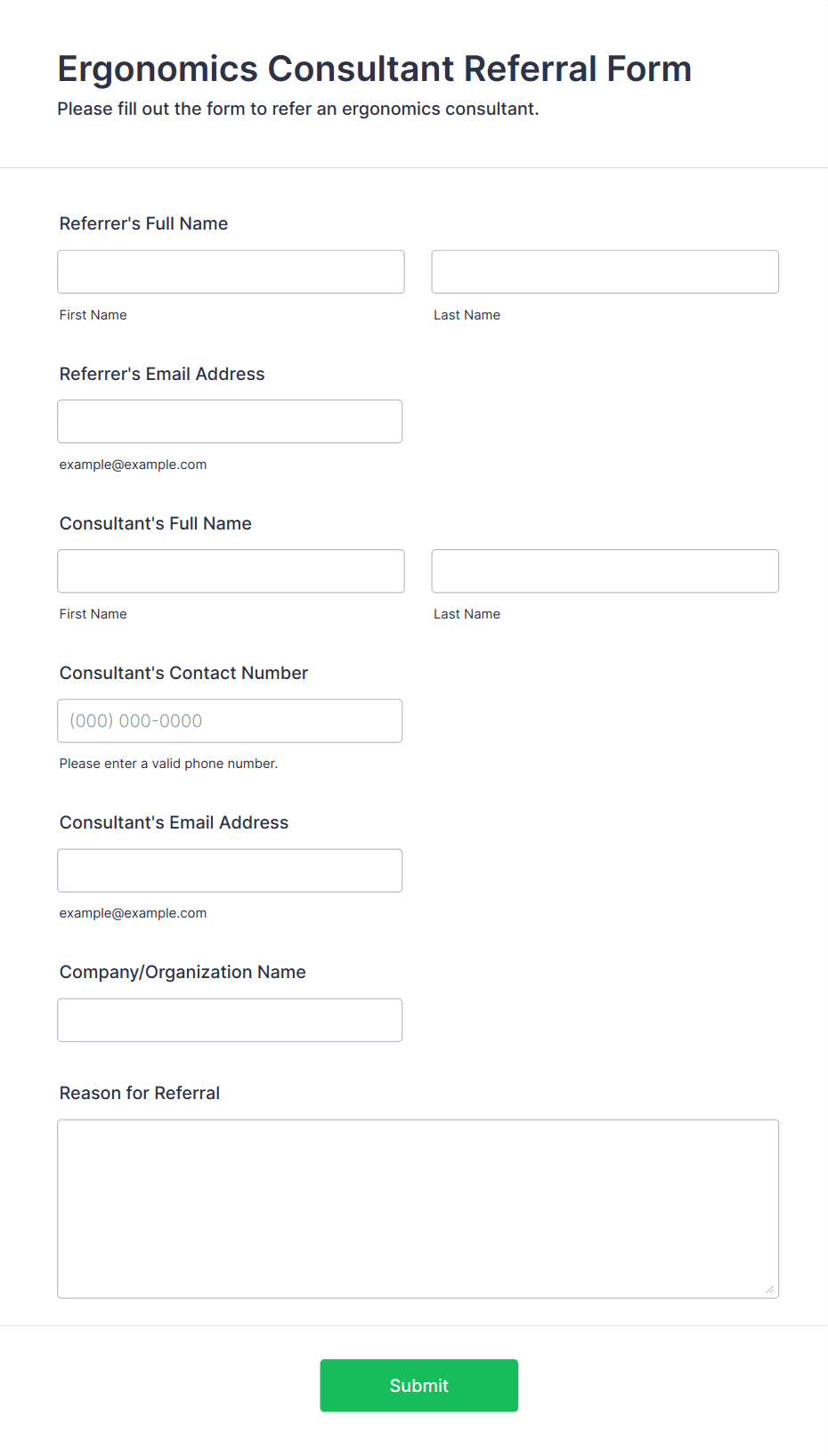
Task: Click the "Consultant's Contact Number" label
Action: pyautogui.click(x=183, y=673)
